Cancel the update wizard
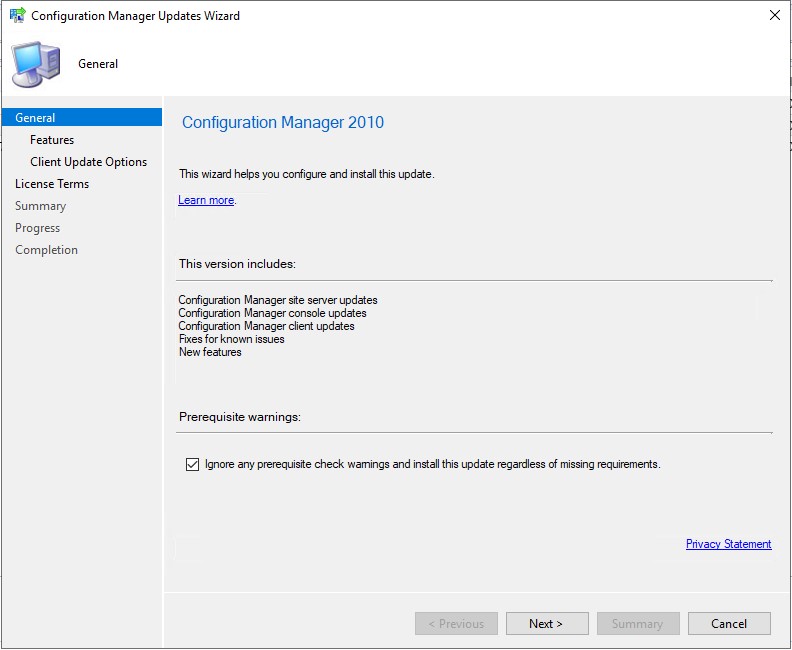The image size is (792, 650). [x=729, y=623]
